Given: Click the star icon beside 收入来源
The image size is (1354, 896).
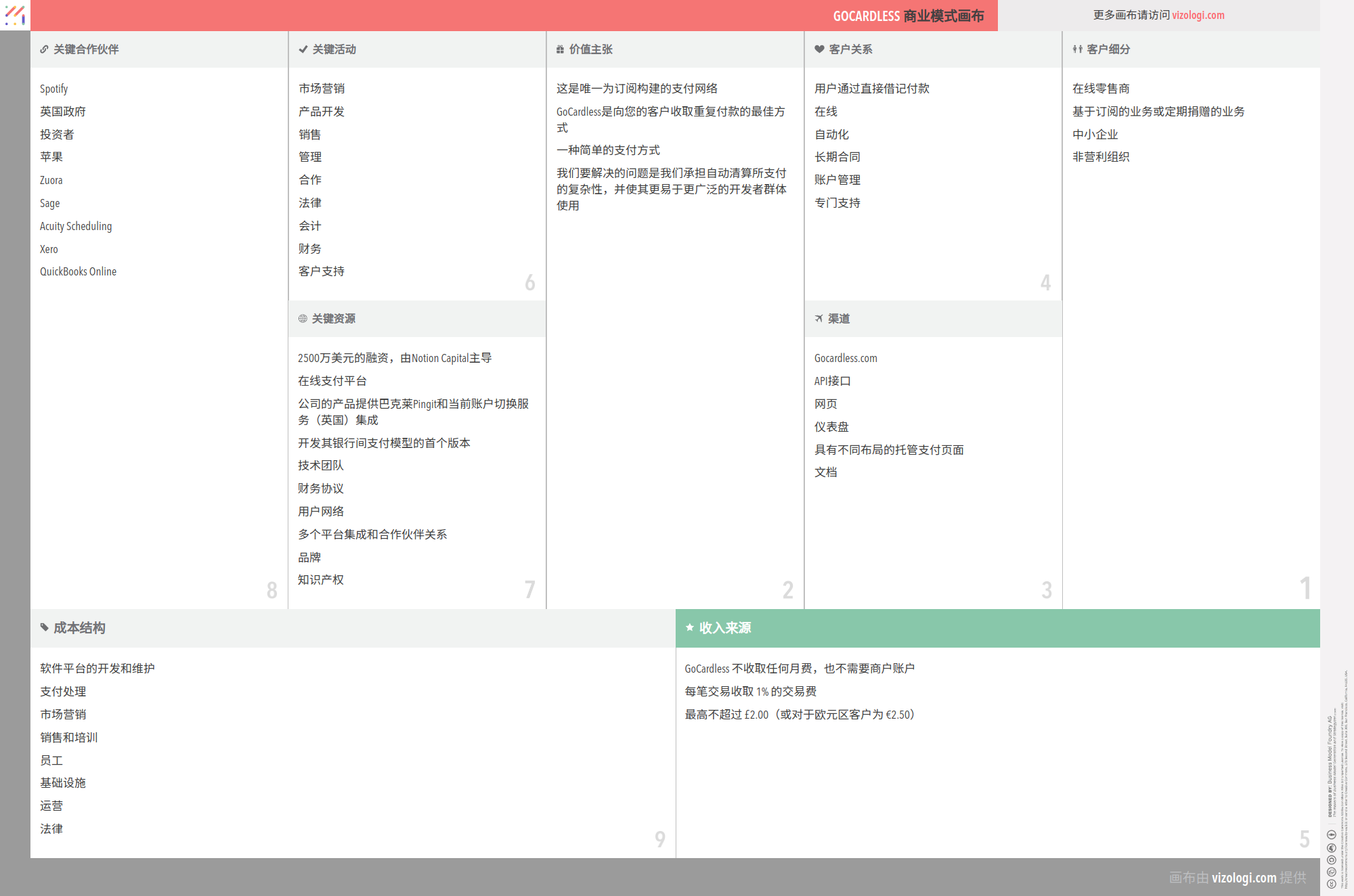Looking at the screenshot, I should click(689, 627).
